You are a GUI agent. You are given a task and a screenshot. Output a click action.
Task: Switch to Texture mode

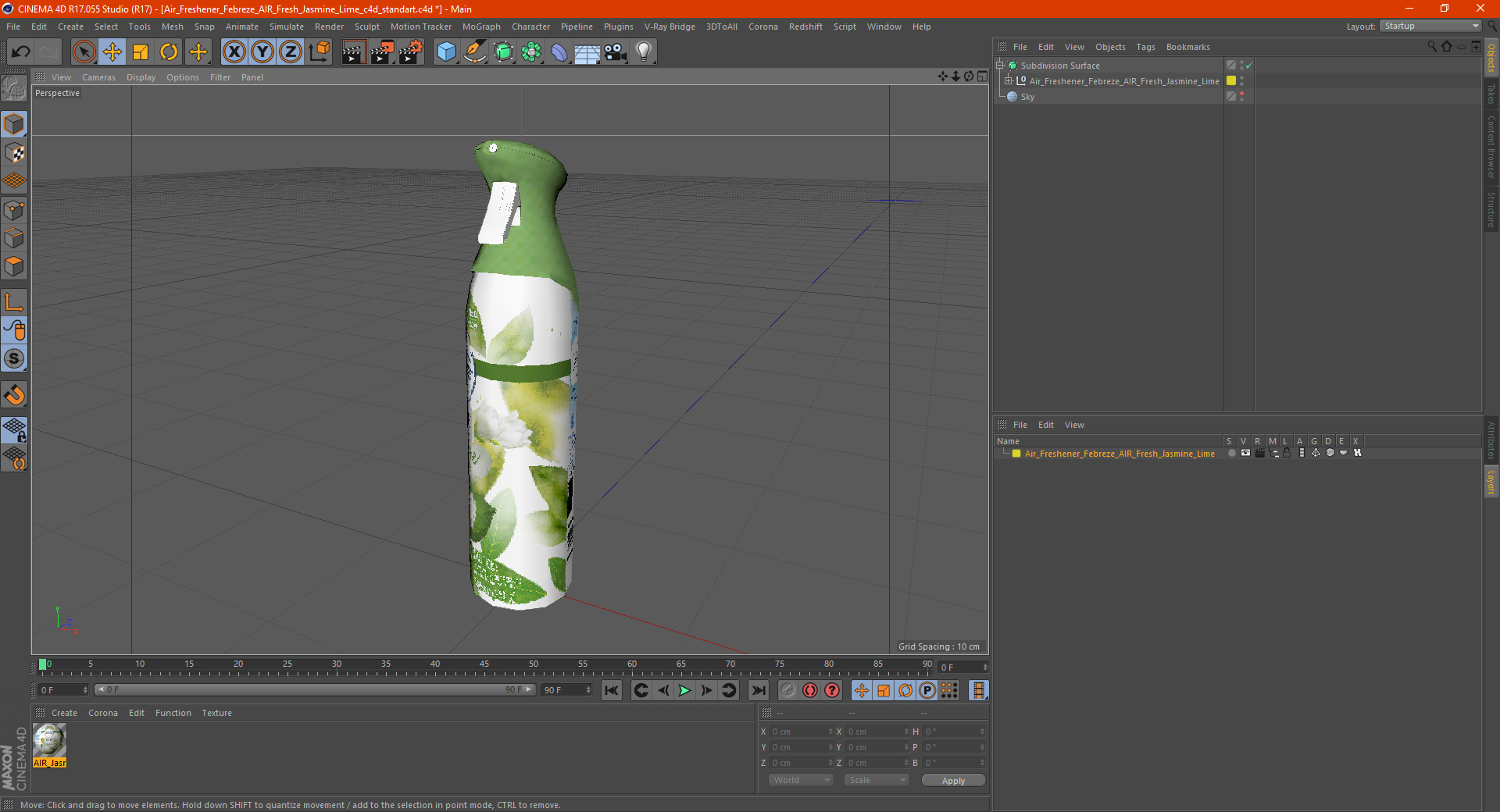click(x=14, y=153)
